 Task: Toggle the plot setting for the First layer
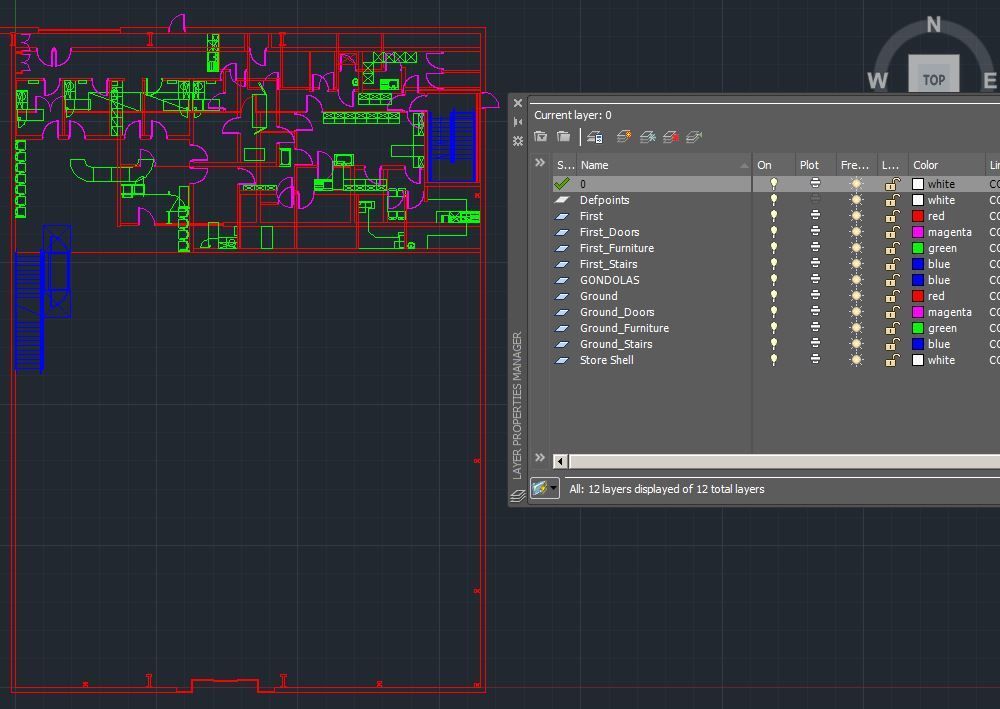tap(815, 216)
